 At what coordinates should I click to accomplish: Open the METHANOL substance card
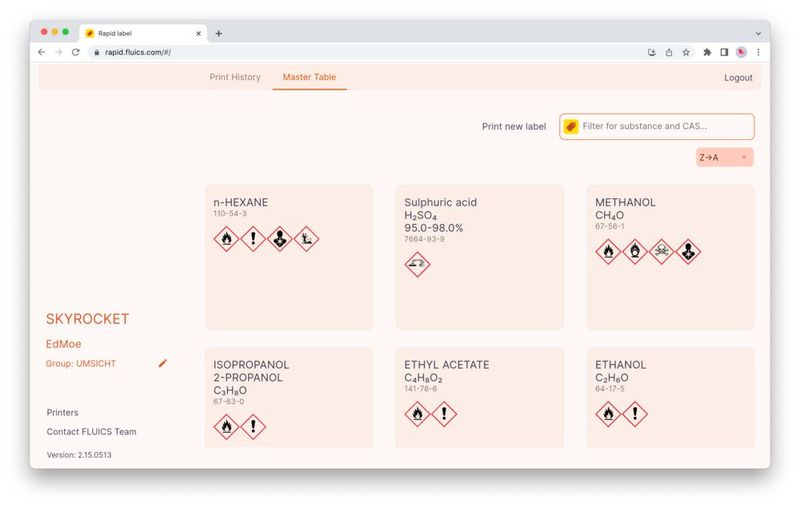click(x=670, y=257)
